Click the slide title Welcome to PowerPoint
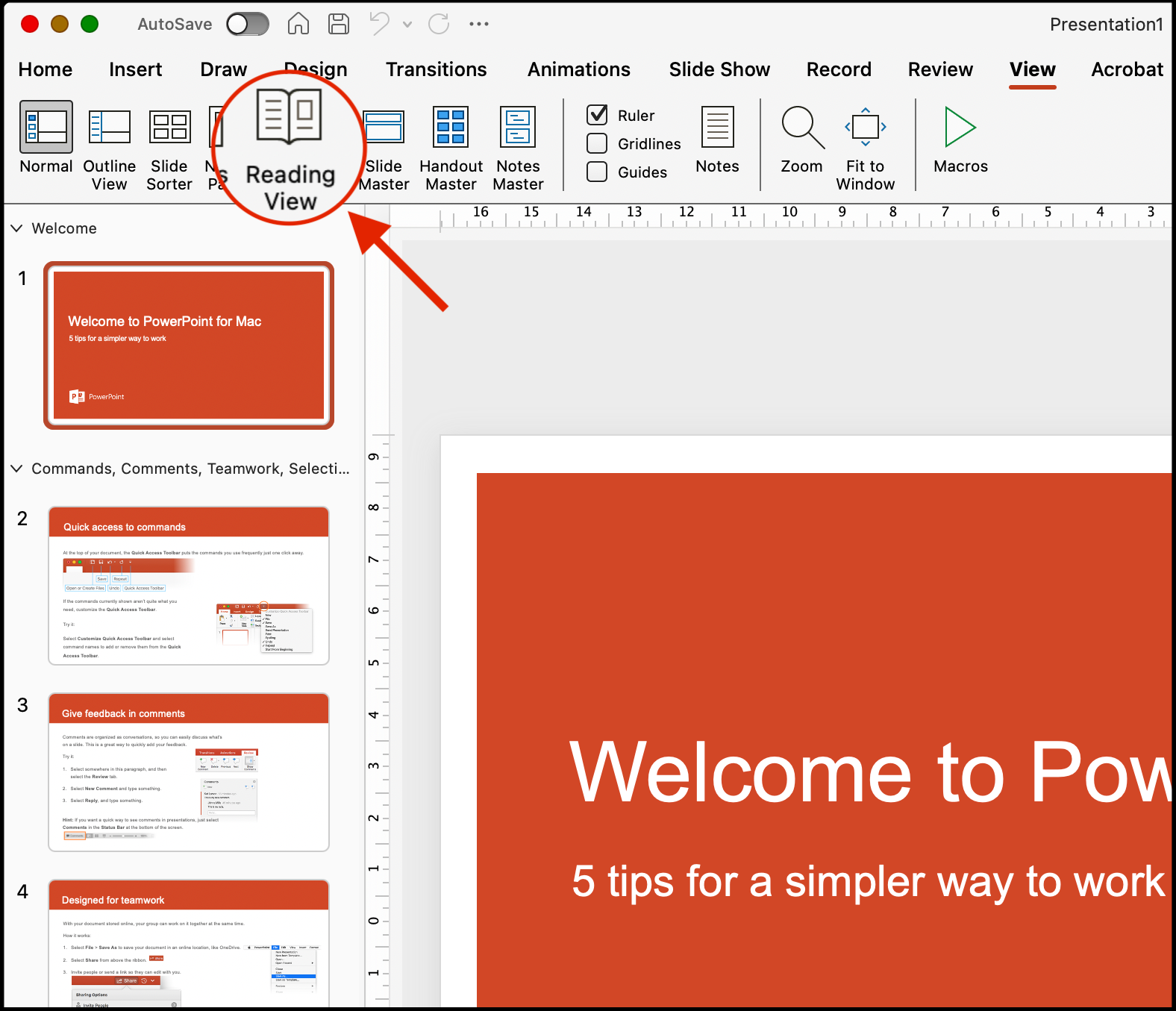Image resolution: width=1176 pixels, height=1011 pixels. (870, 773)
